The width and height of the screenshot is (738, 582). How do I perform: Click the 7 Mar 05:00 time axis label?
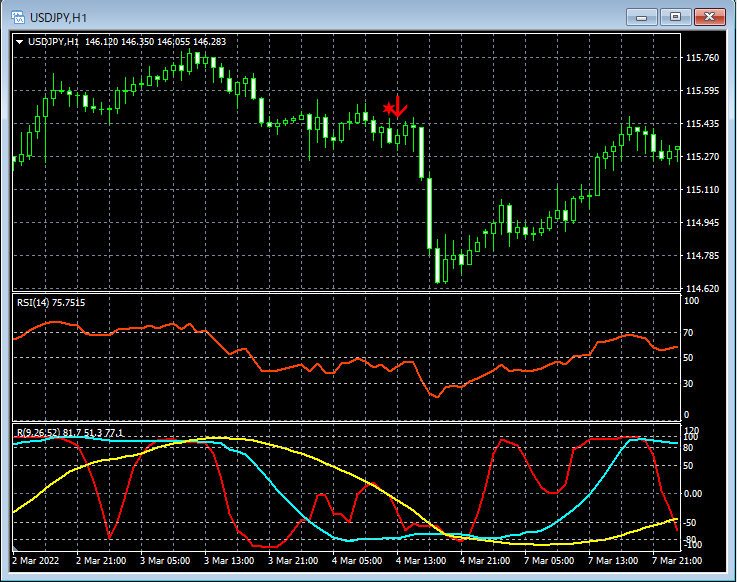549,561
